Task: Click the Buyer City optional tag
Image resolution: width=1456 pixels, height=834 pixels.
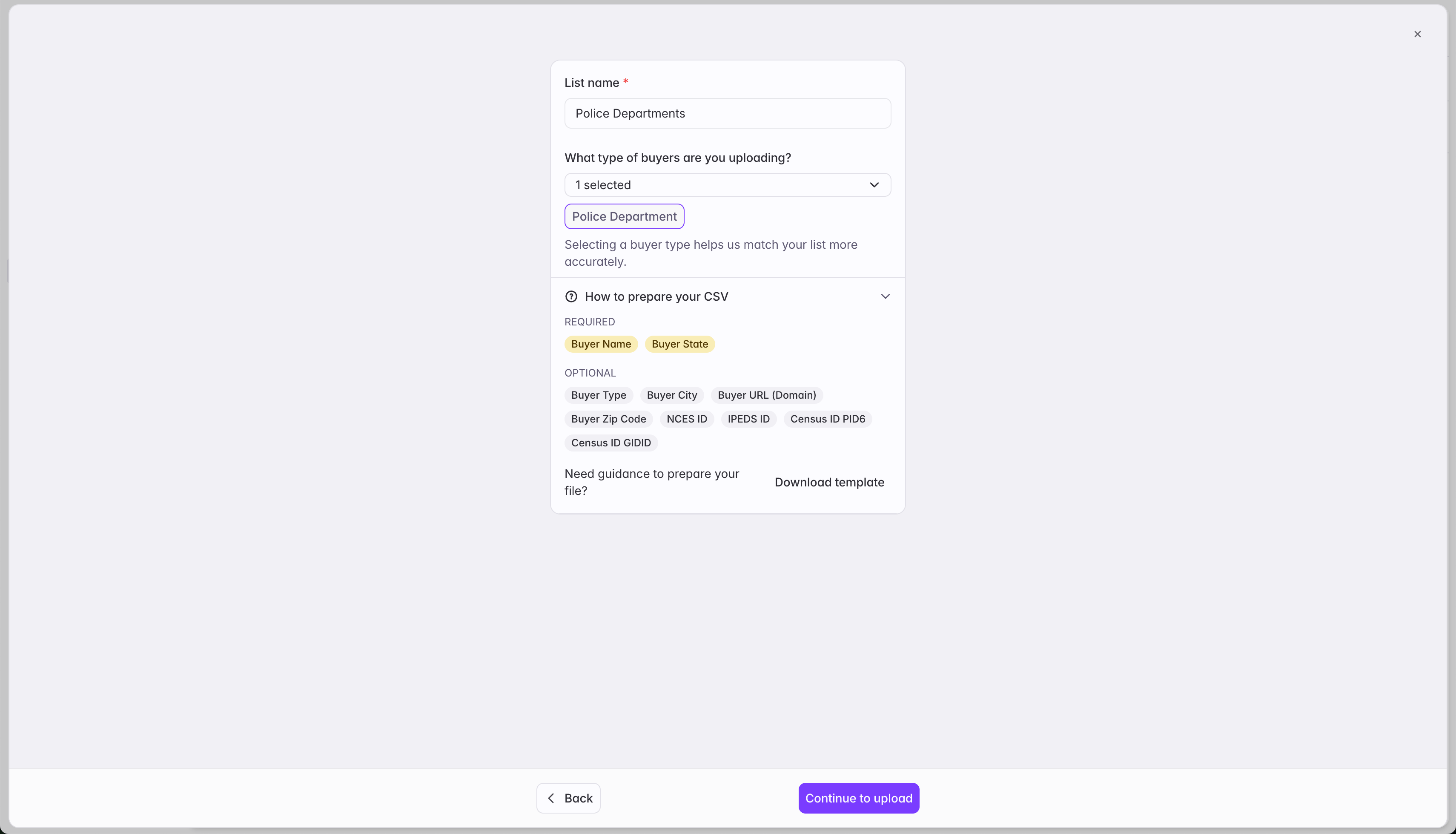Action: click(671, 395)
